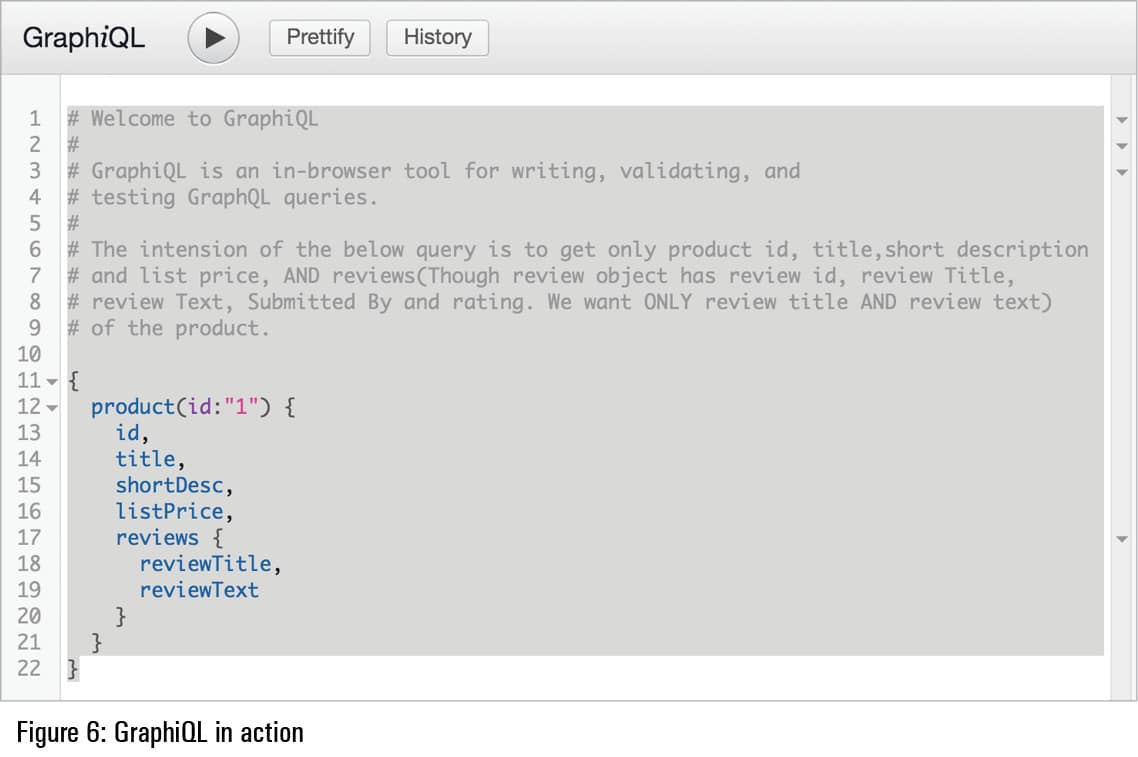Click the listPrice field in the query
1138x757 pixels.
coord(169,511)
